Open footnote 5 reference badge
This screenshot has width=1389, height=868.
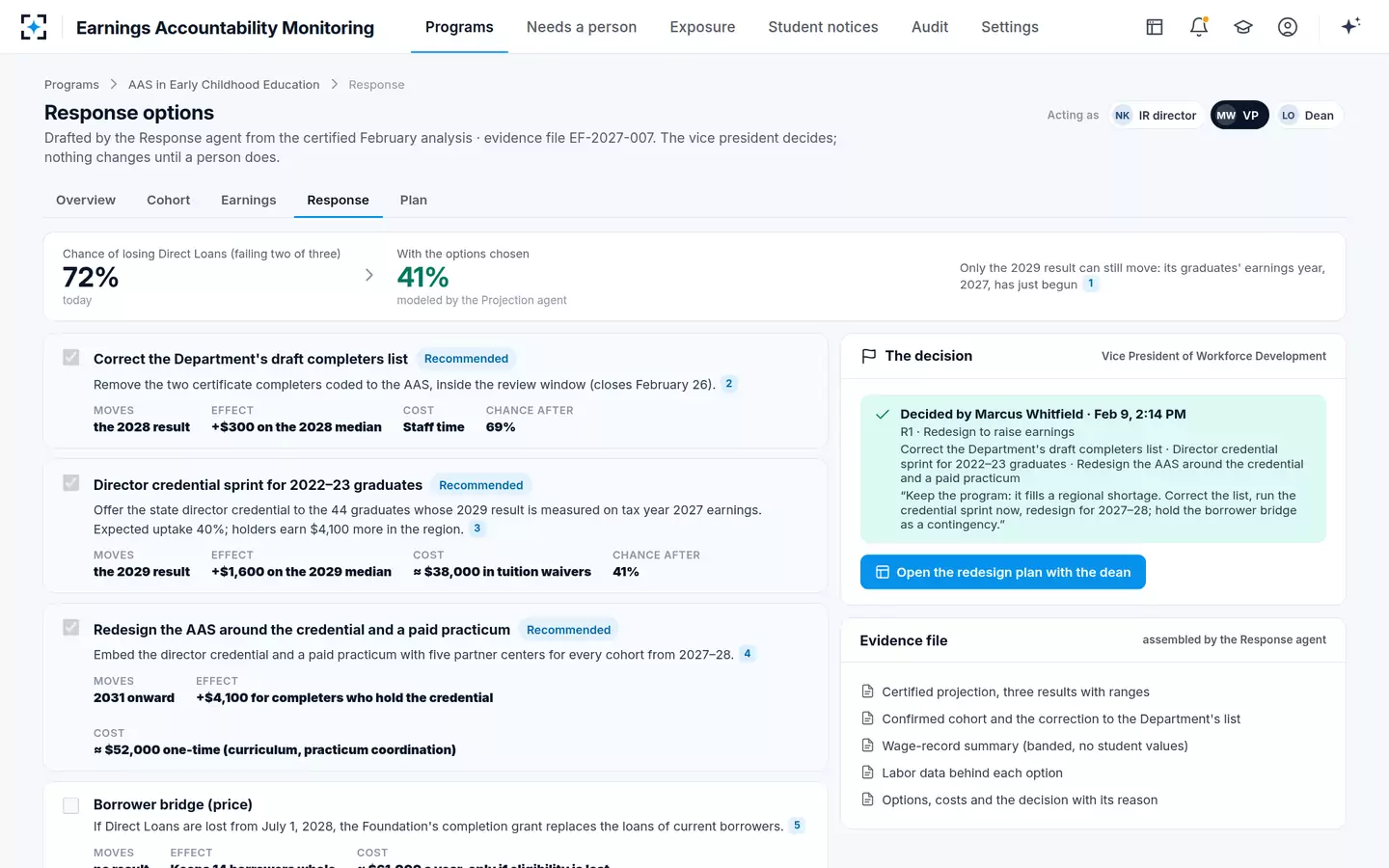pos(797,826)
